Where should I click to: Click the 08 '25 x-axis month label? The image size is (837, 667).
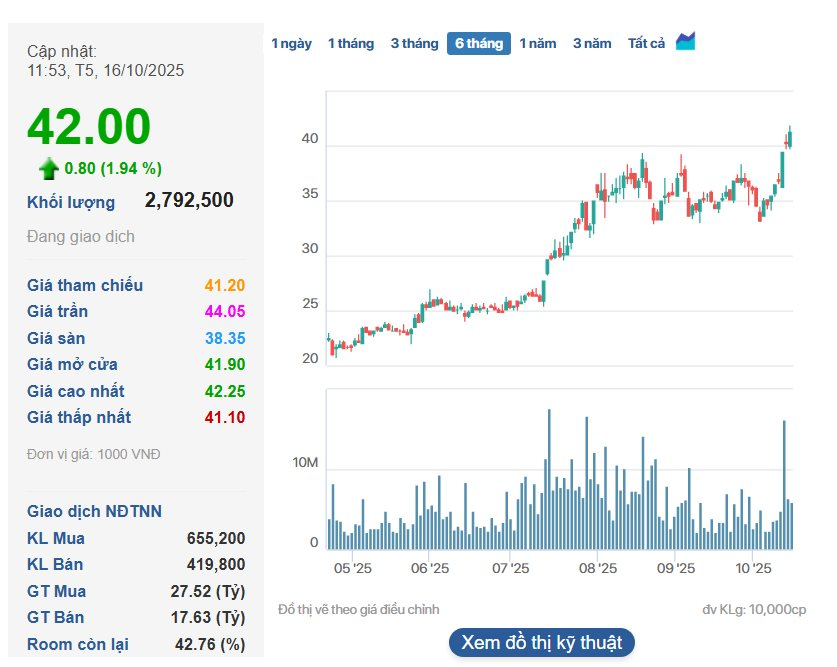pyautogui.click(x=598, y=569)
